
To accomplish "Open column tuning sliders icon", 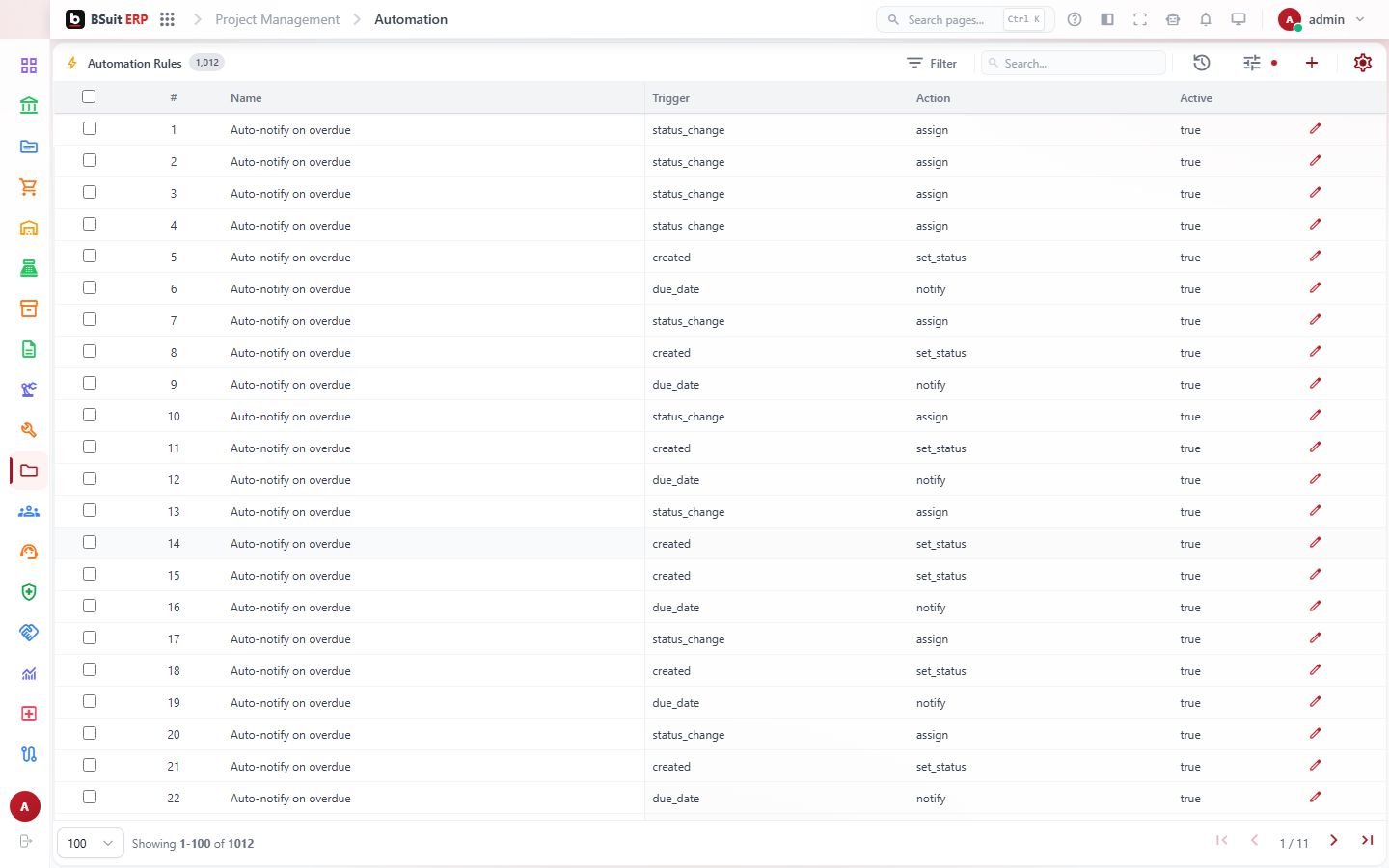I will [x=1252, y=63].
